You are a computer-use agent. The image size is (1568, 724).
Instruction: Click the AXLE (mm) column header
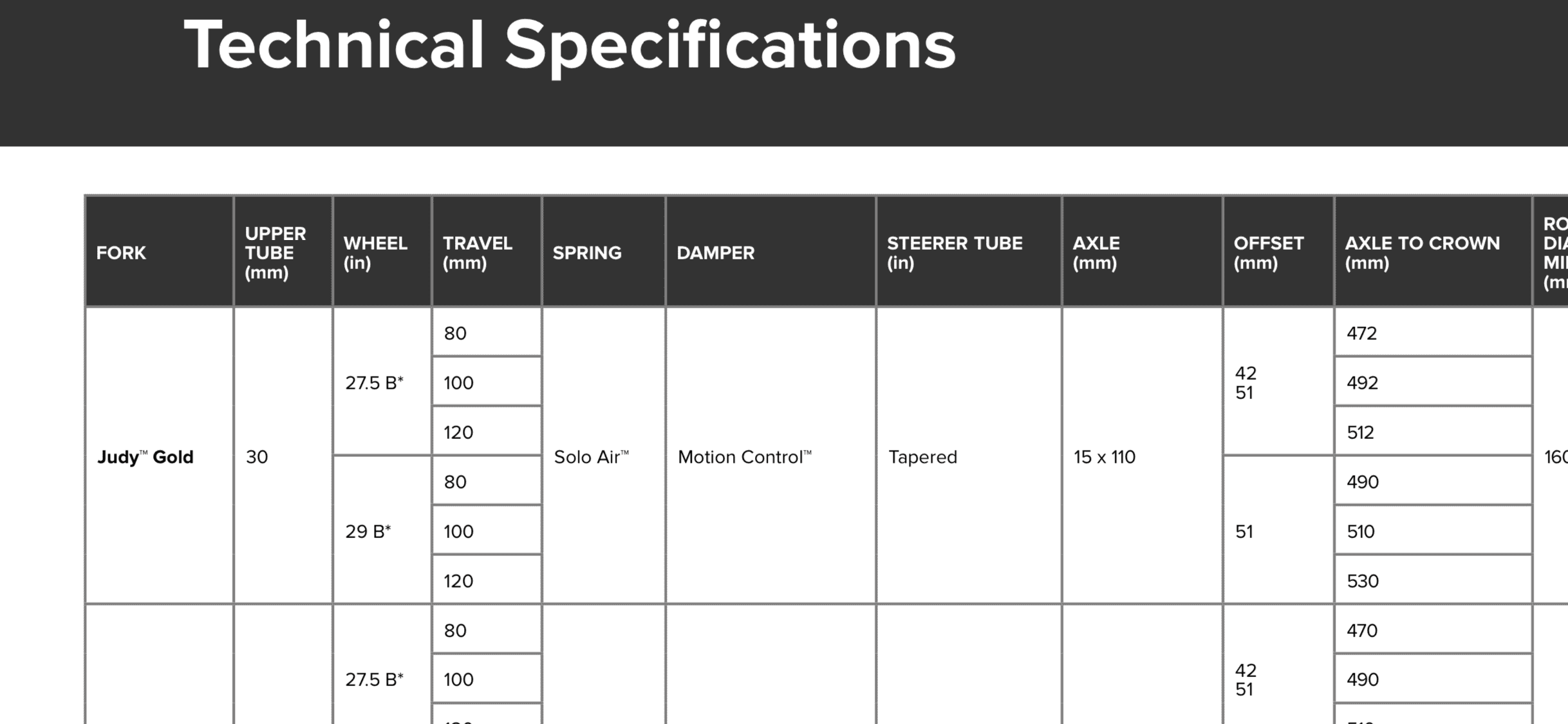pyautogui.click(x=1143, y=252)
